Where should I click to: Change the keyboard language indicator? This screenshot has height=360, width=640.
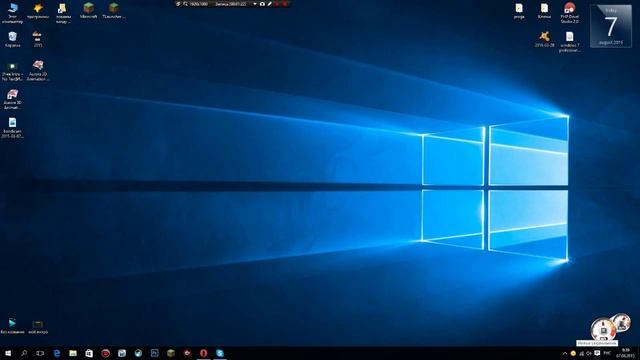point(607,353)
